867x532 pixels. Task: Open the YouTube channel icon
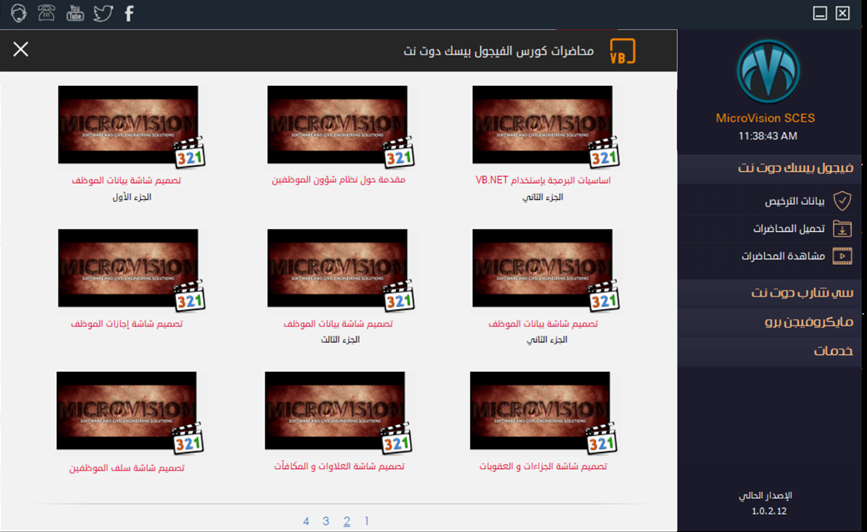pos(75,13)
